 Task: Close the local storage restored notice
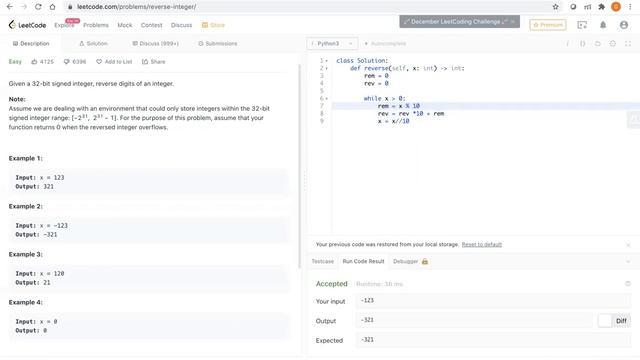click(x=628, y=245)
